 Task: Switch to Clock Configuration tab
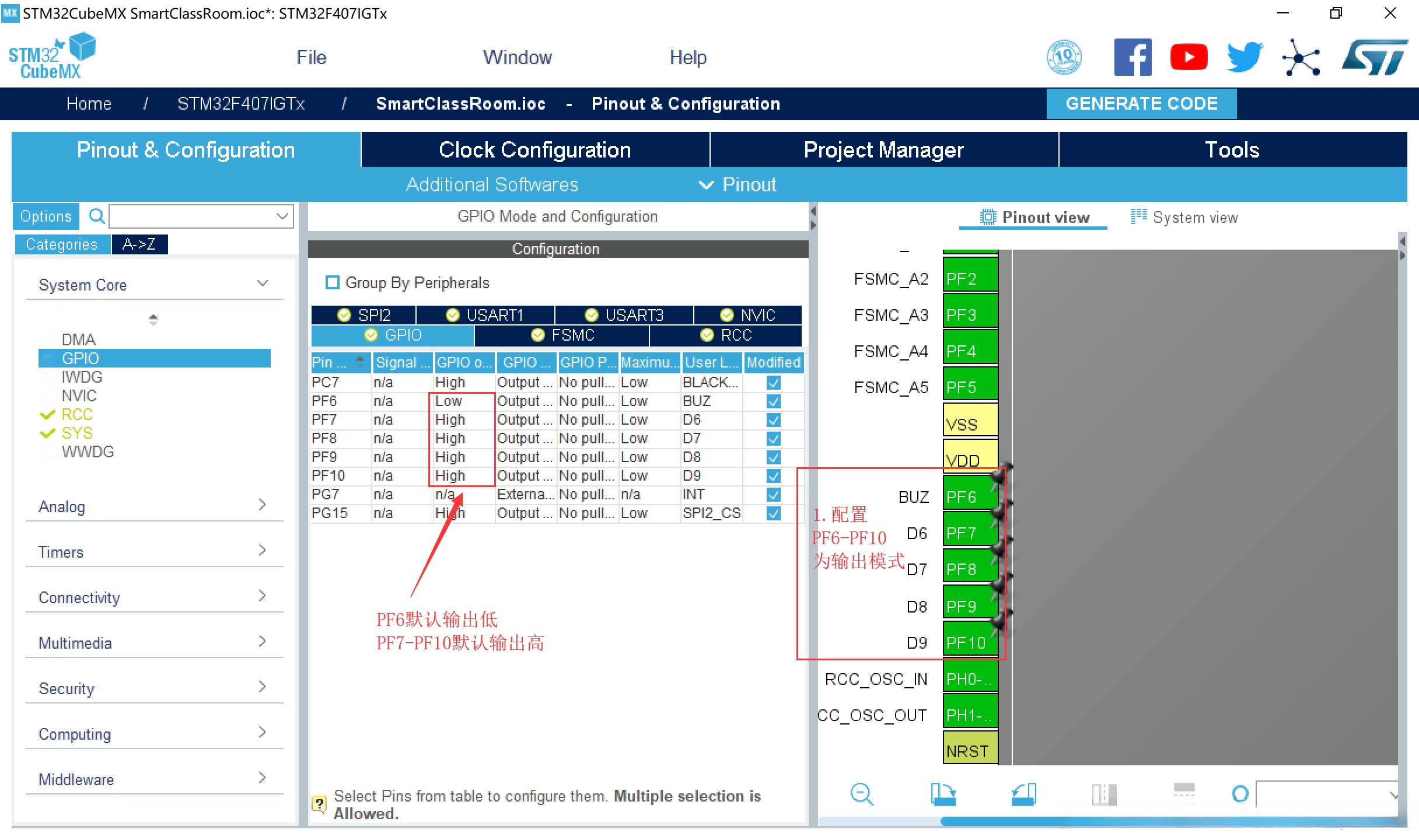534,150
